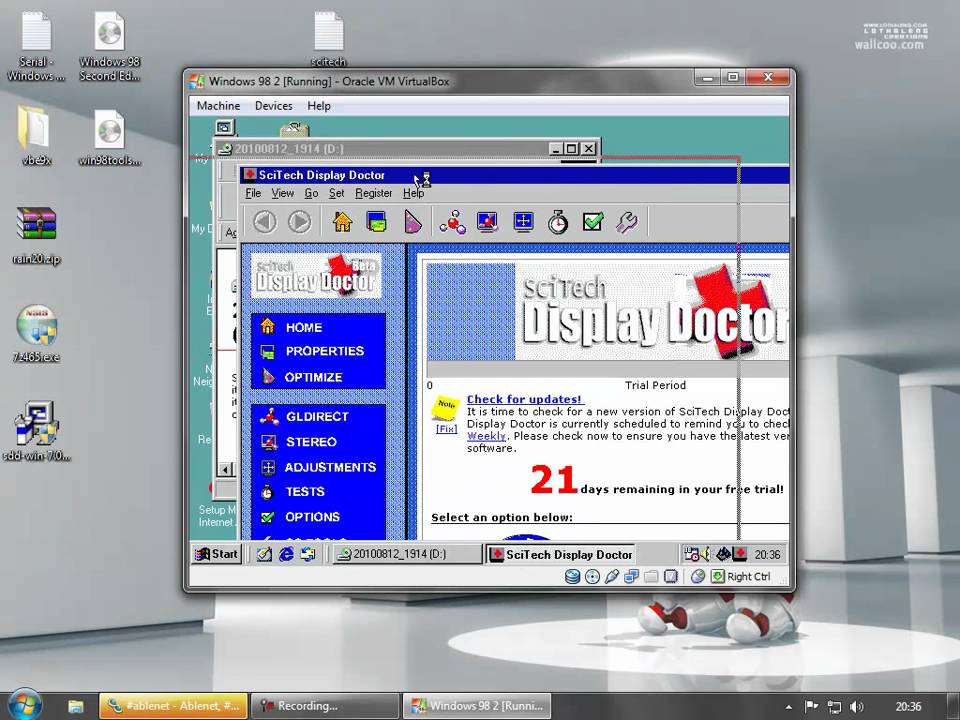
Task: Open Properties via the monitor toolbar icon
Action: click(377, 222)
